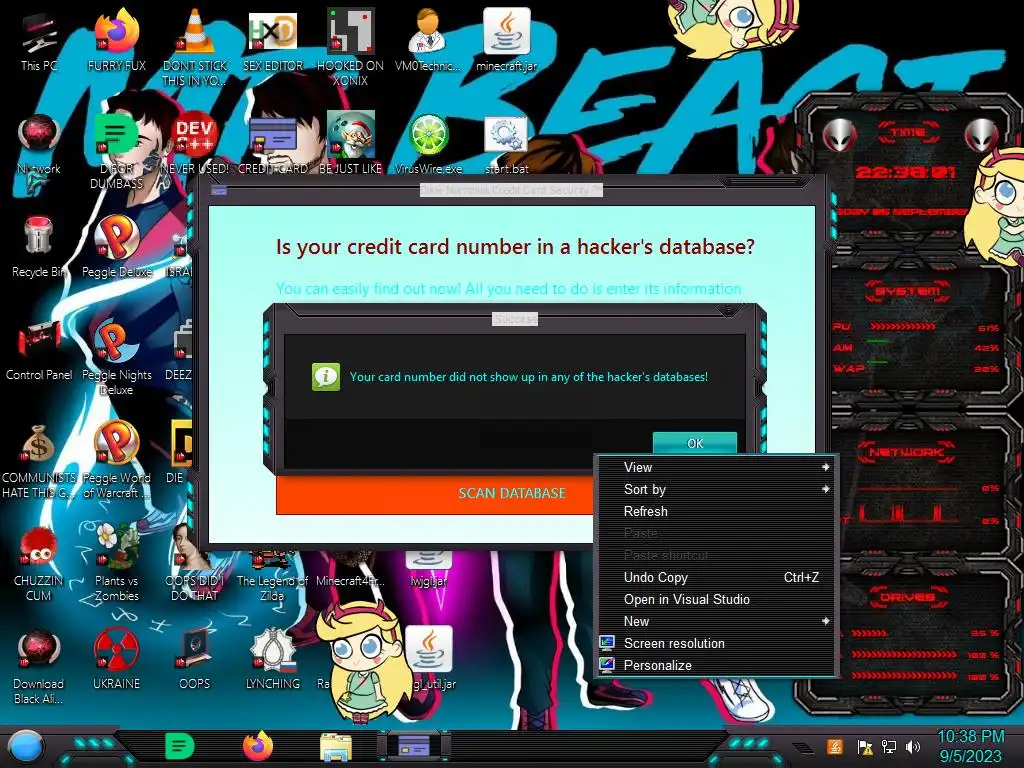Click the volume speaker tray icon
Viewport: 1024px width, 768px height.
[913, 747]
